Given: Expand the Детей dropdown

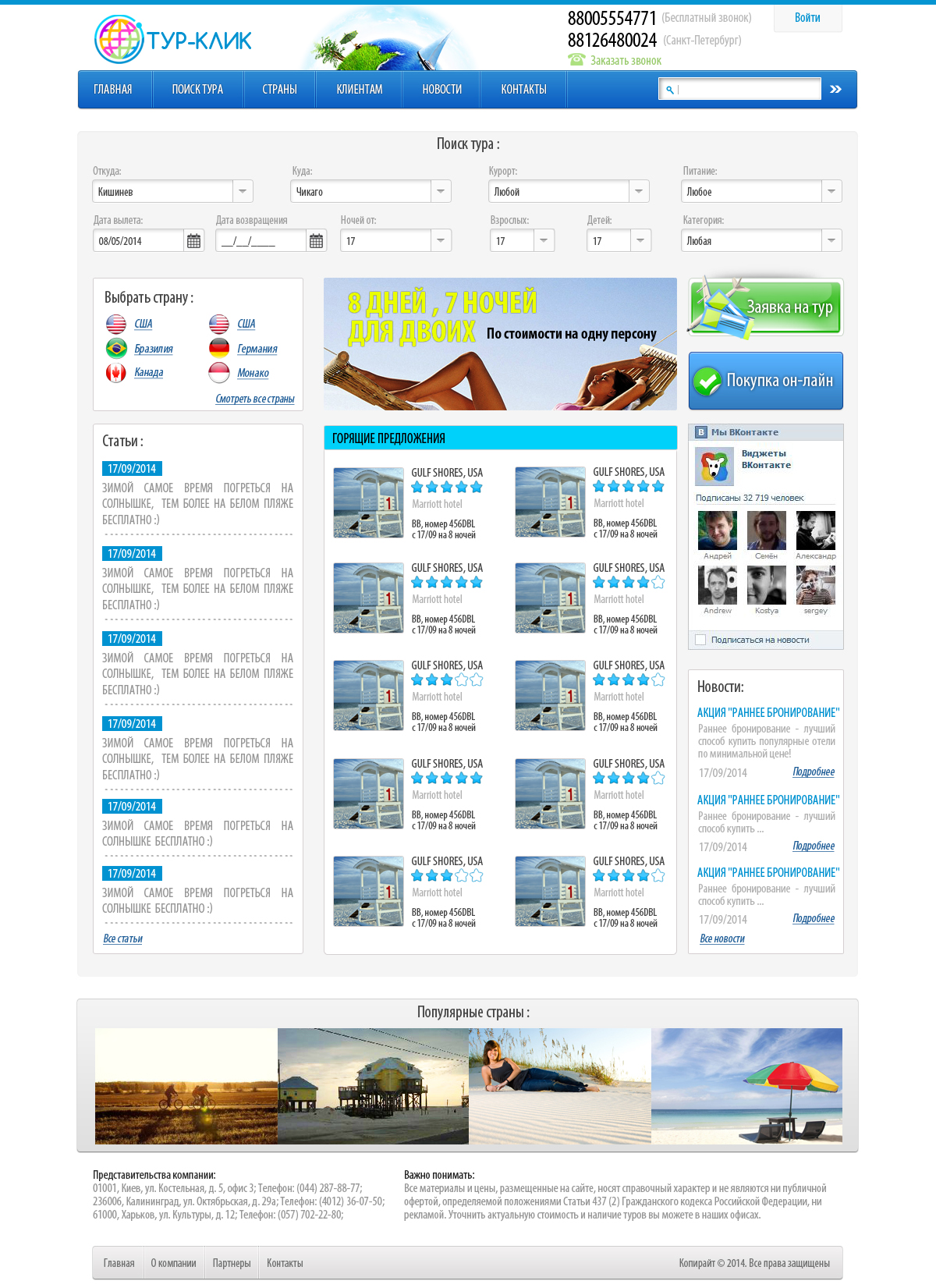Looking at the screenshot, I should tap(640, 240).
